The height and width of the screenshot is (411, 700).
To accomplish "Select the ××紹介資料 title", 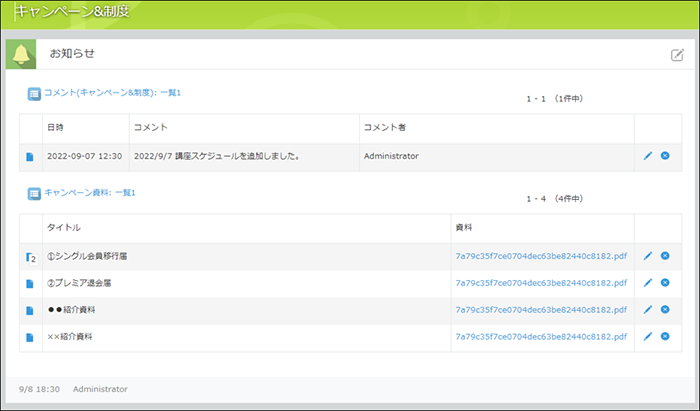I will [x=70, y=336].
